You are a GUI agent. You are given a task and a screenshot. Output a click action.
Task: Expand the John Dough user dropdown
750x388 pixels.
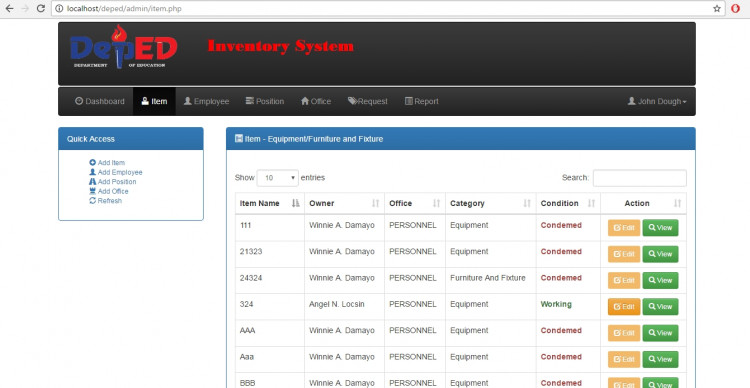657,101
